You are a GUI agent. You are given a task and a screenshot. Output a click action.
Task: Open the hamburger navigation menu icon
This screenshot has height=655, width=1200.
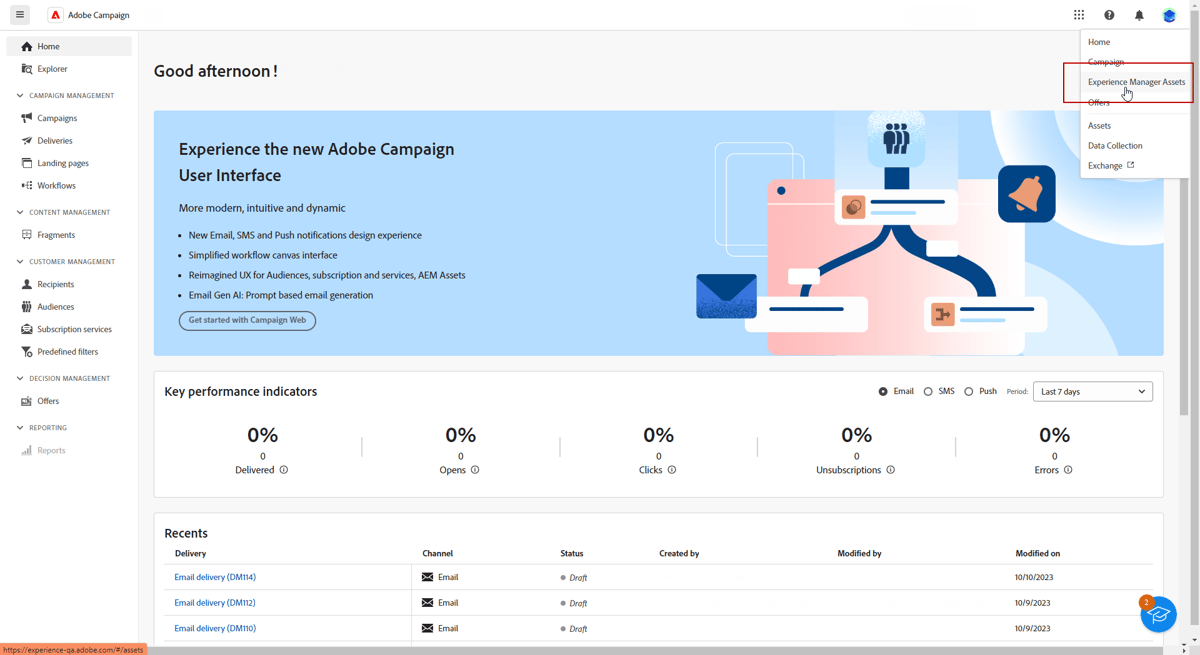[x=20, y=15]
